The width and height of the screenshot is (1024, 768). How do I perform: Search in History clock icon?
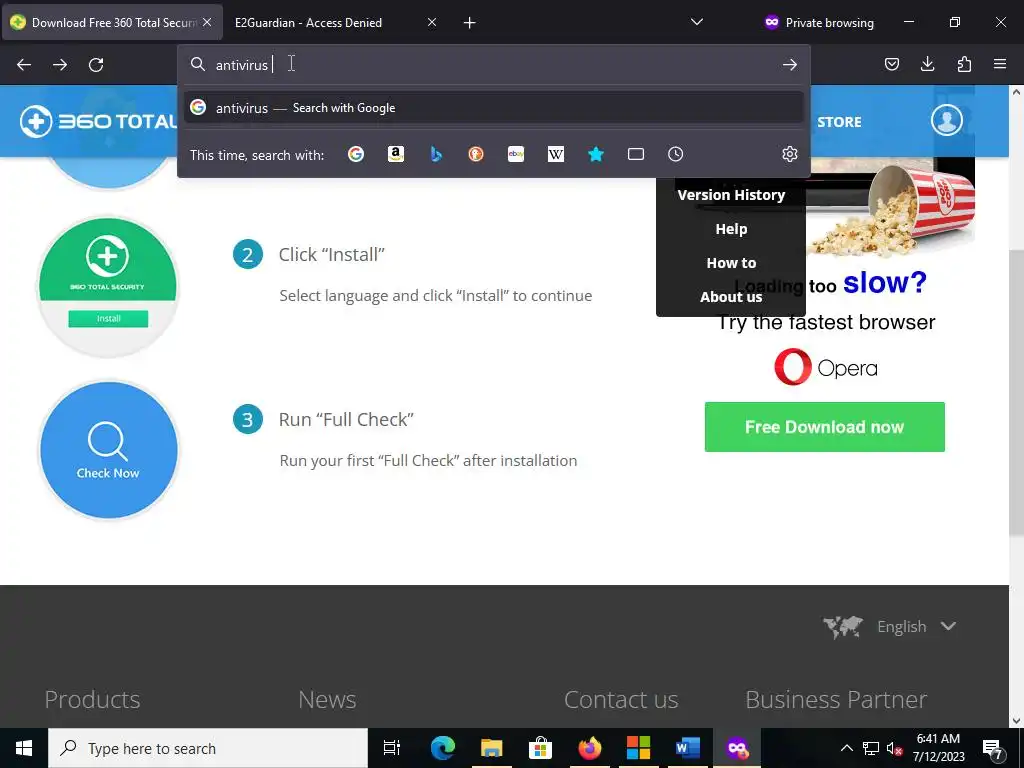(675, 154)
